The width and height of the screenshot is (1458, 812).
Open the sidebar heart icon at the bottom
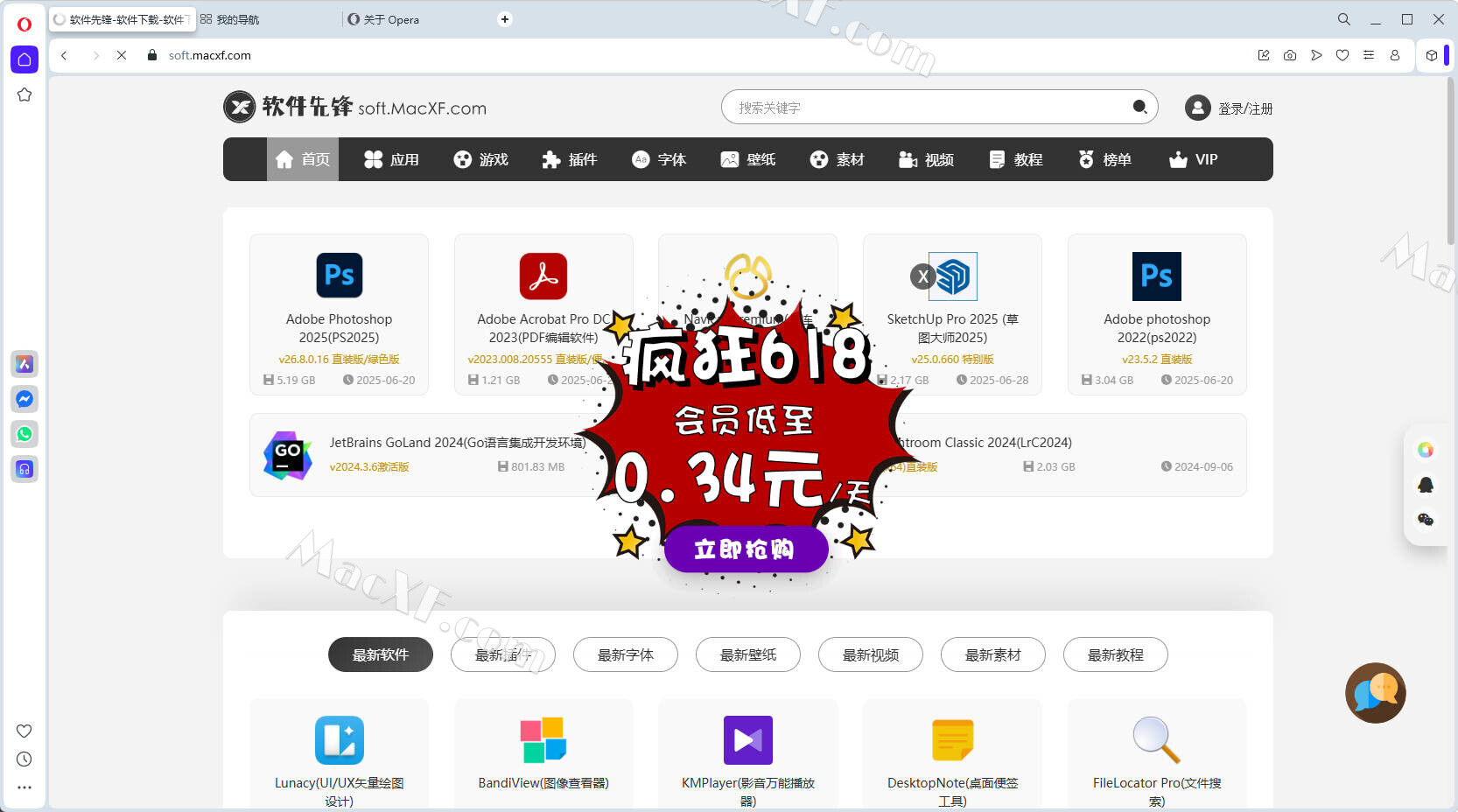(25, 731)
